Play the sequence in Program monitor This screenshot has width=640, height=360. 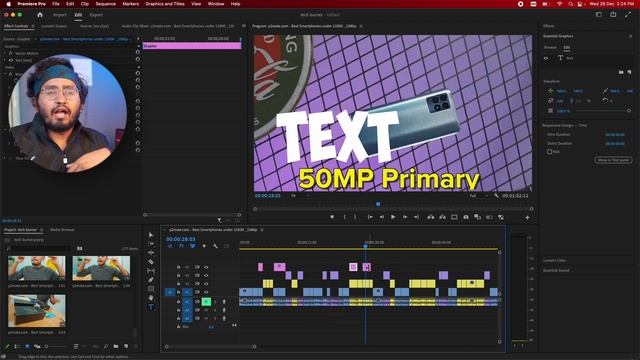pos(393,217)
